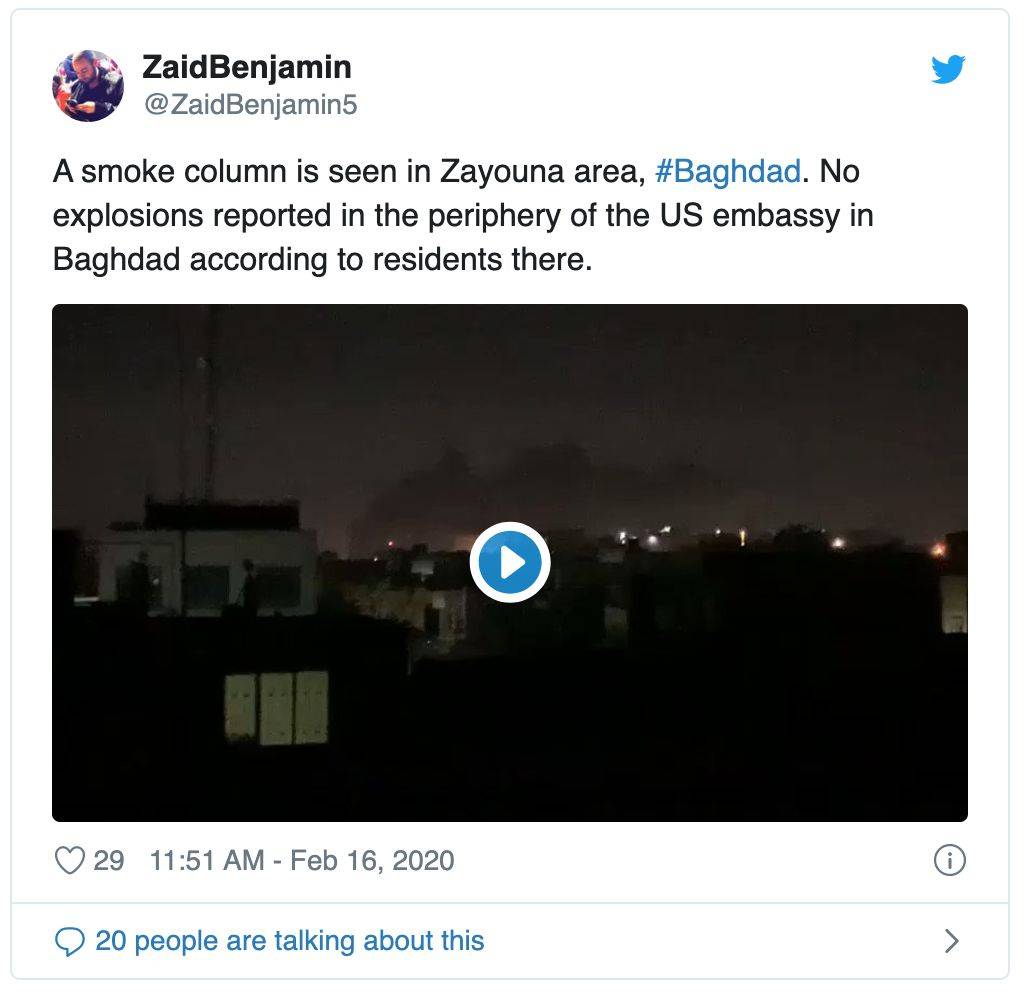The image size is (1032, 994).
Task: Click the lit windows in the video thumbnail
Action: pyautogui.click(x=276, y=708)
